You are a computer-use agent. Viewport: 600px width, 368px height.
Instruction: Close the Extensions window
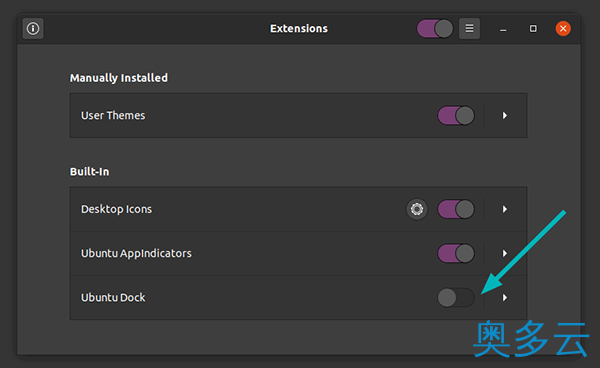tap(563, 29)
